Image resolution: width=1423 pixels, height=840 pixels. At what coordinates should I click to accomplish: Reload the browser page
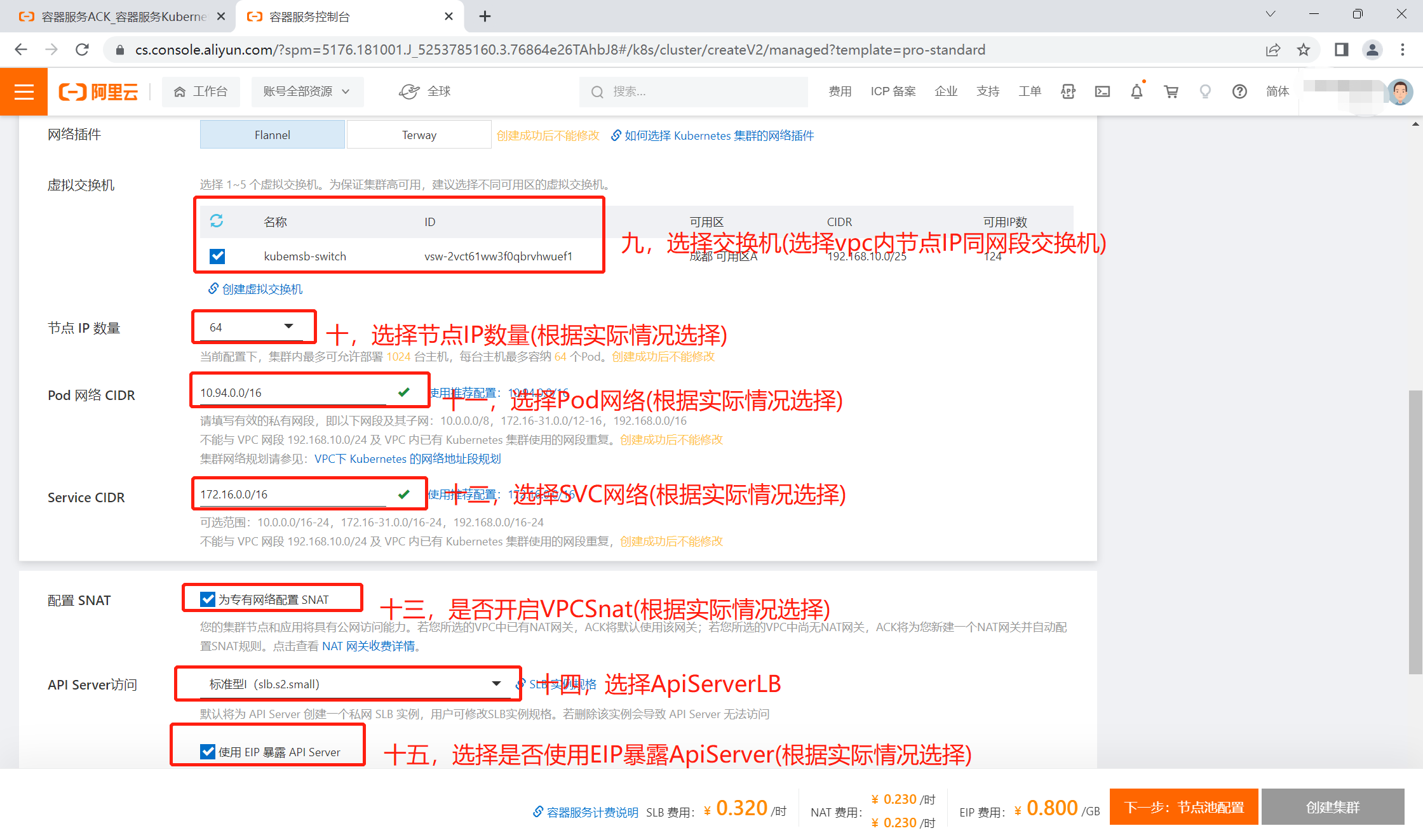[x=82, y=50]
